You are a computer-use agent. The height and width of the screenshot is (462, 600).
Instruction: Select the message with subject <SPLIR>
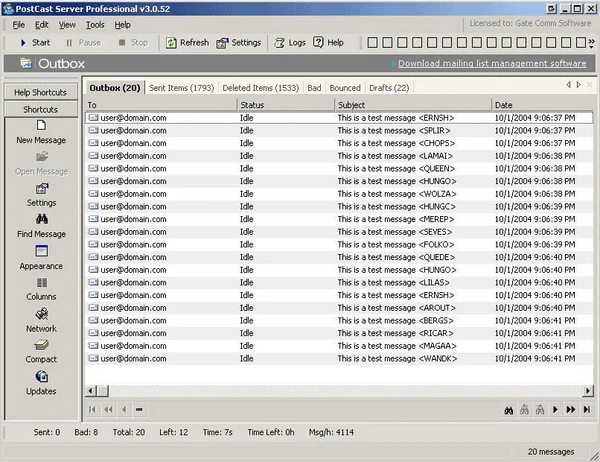pos(339,131)
